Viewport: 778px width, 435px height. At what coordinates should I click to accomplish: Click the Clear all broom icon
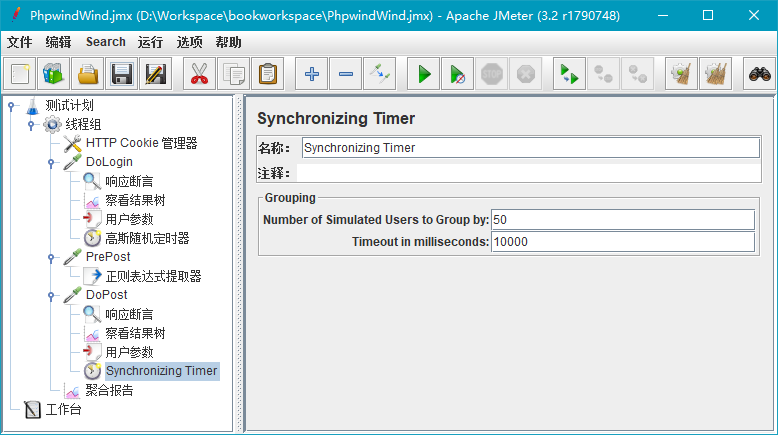pyautogui.click(x=715, y=74)
